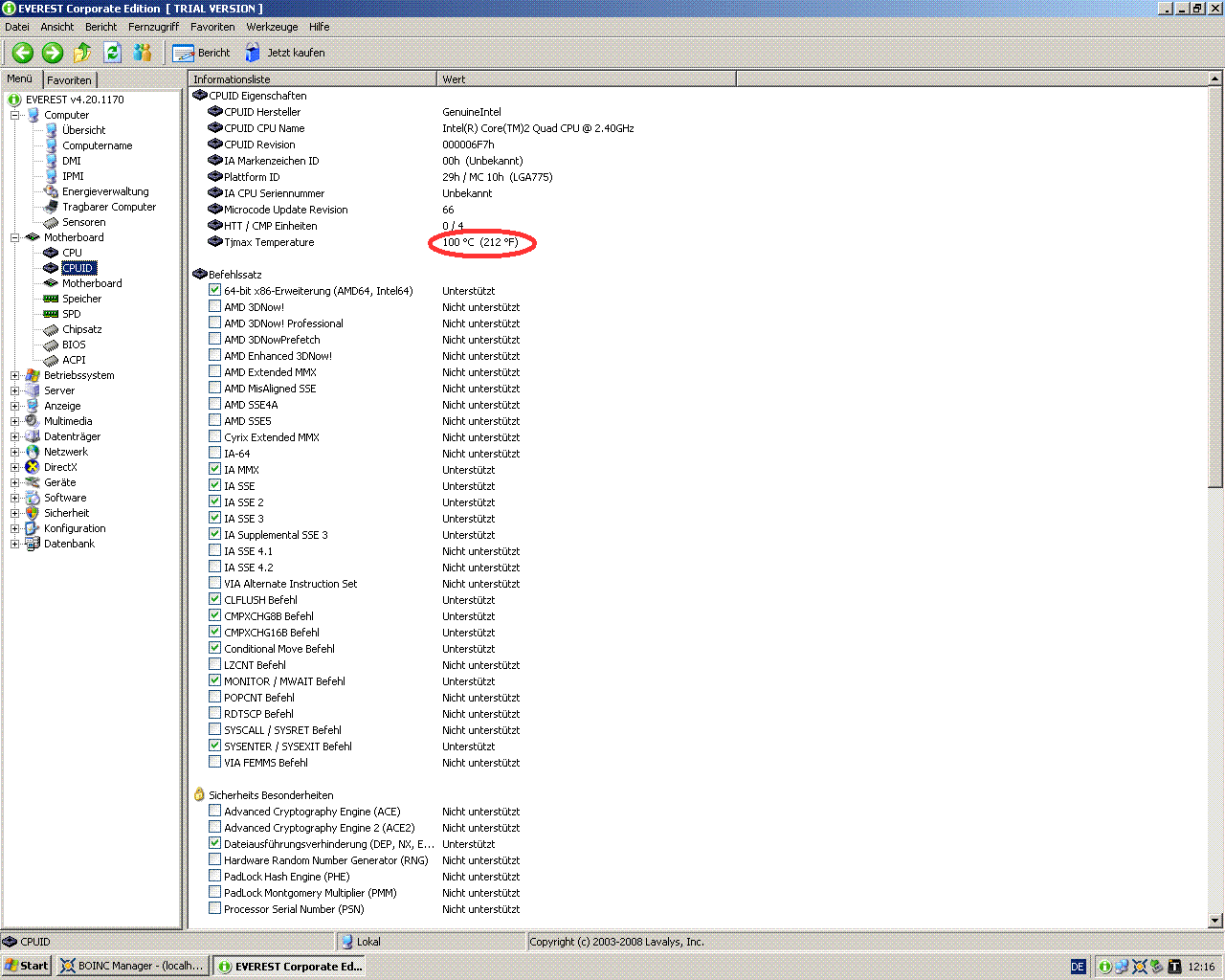The height and width of the screenshot is (980, 1225).
Task: Expand the Anzeige tree node
Action: tap(14, 406)
